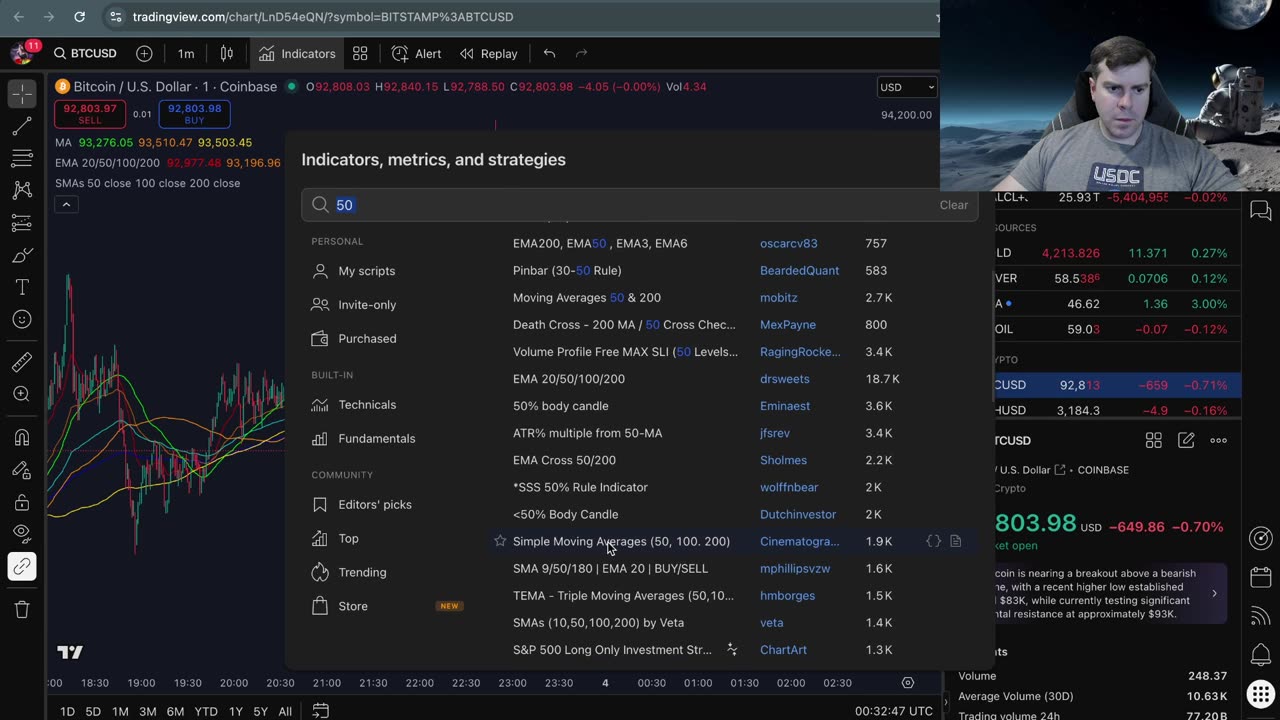Click the red SELL price button
This screenshot has height=720, width=1280.
point(90,114)
